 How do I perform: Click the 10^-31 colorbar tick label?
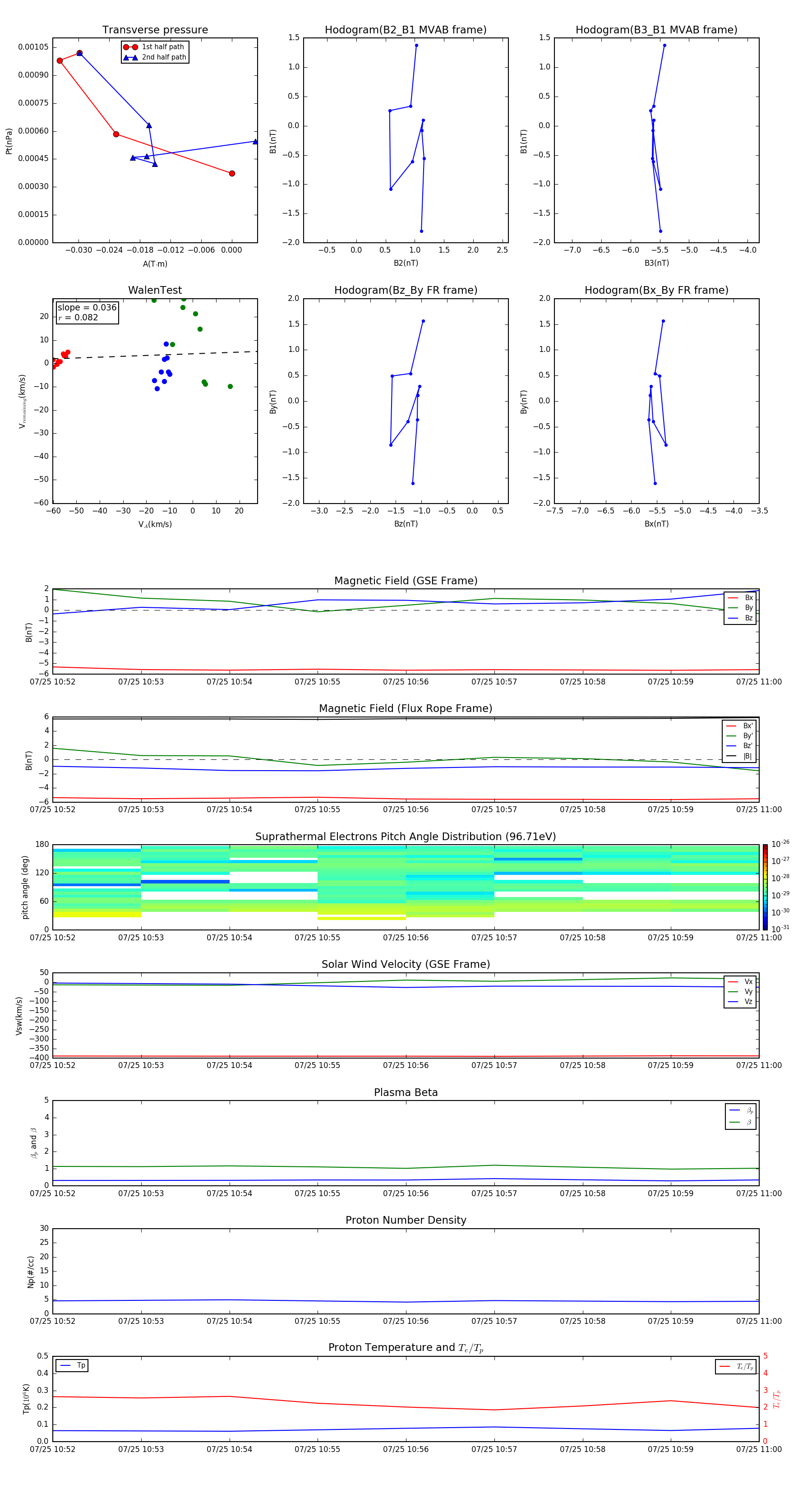pyautogui.click(x=780, y=929)
